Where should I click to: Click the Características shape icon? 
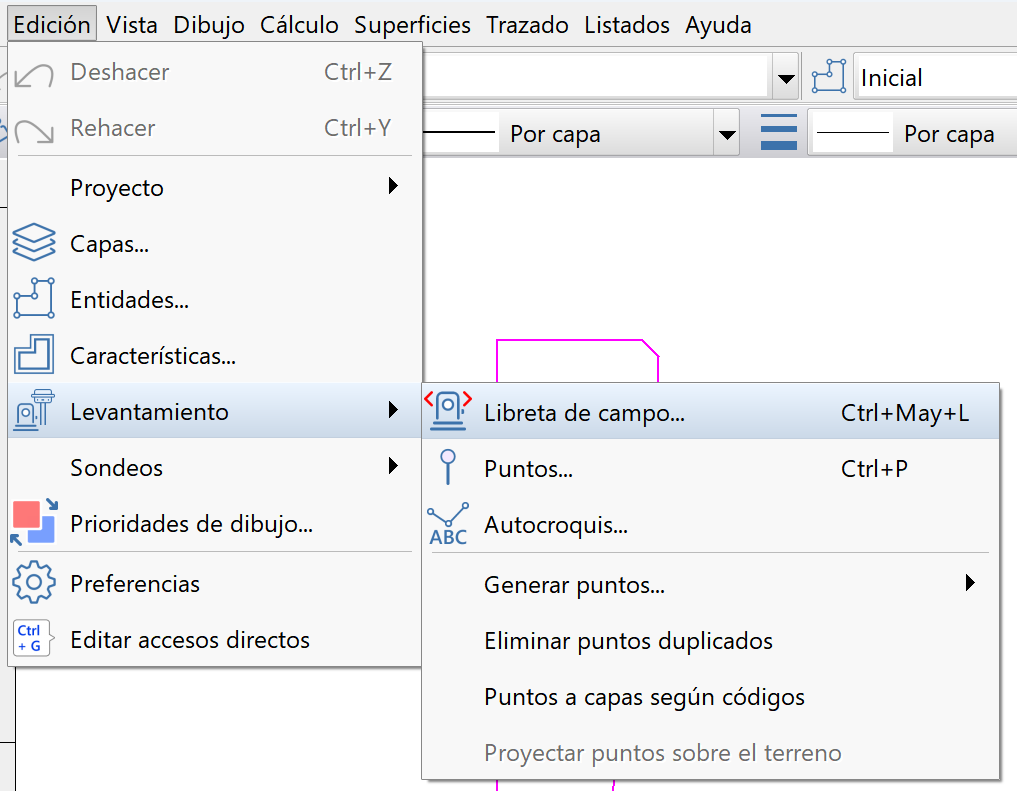click(x=33, y=355)
